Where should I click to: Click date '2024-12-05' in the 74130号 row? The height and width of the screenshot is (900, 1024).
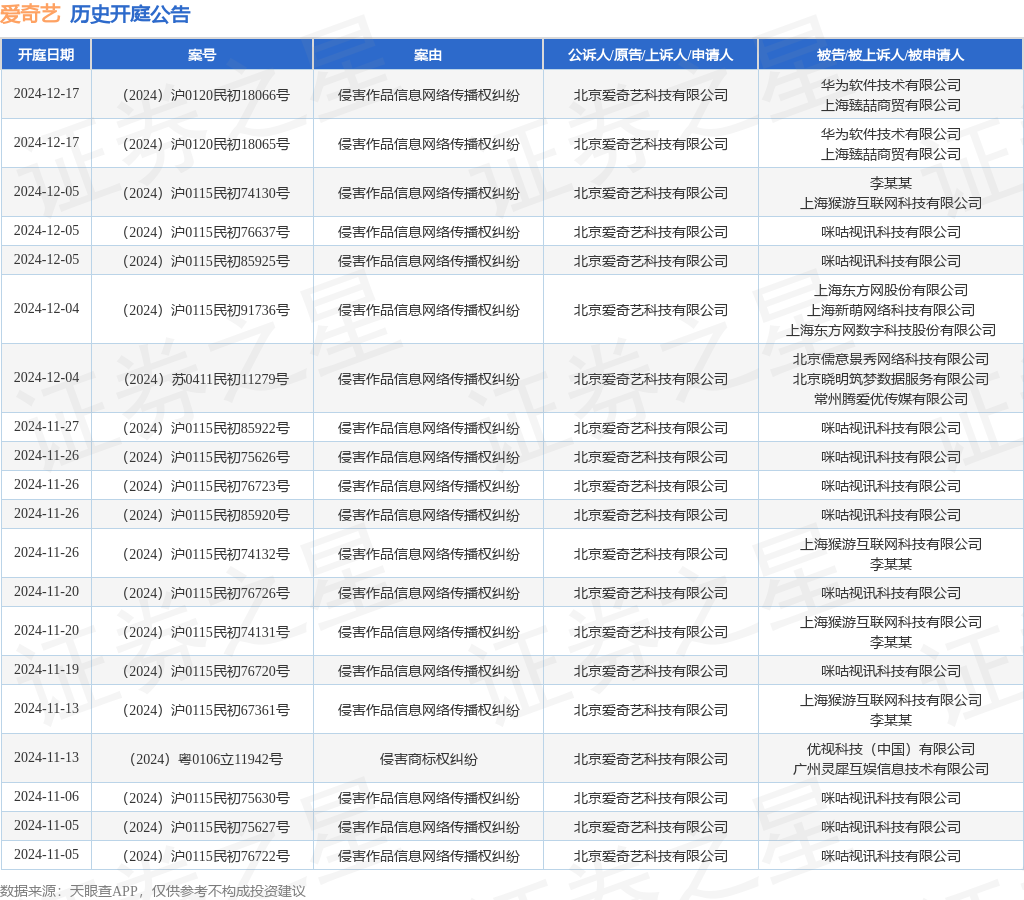(46, 191)
